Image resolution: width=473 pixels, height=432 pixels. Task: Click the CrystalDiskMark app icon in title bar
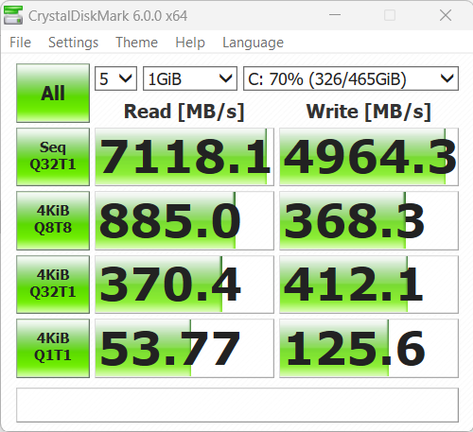coord(13,15)
